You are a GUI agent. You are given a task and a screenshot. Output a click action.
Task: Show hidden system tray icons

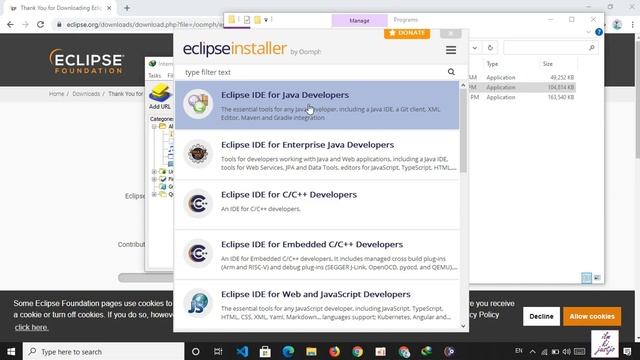click(x=533, y=351)
